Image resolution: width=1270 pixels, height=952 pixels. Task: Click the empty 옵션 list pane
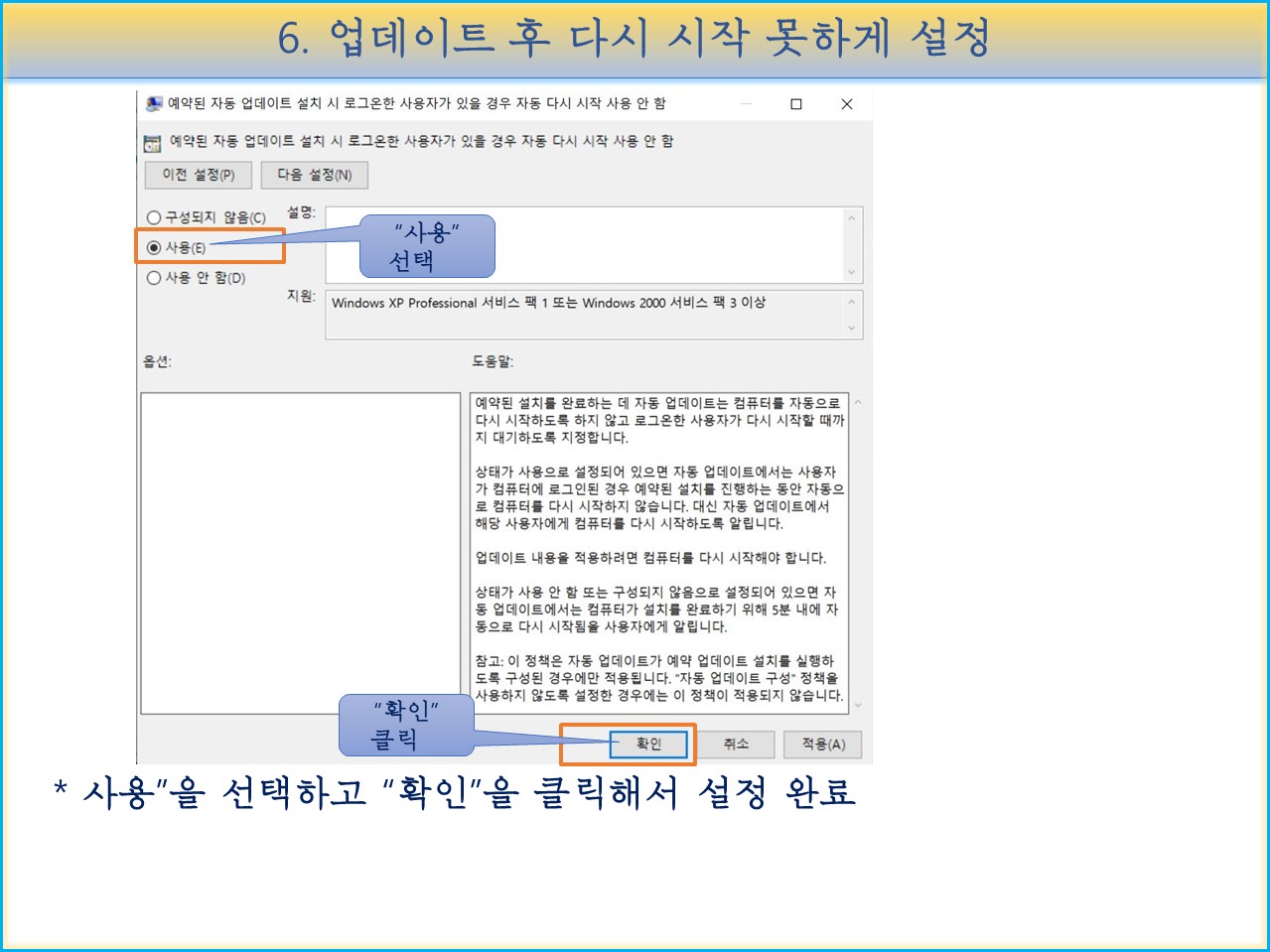(x=301, y=553)
